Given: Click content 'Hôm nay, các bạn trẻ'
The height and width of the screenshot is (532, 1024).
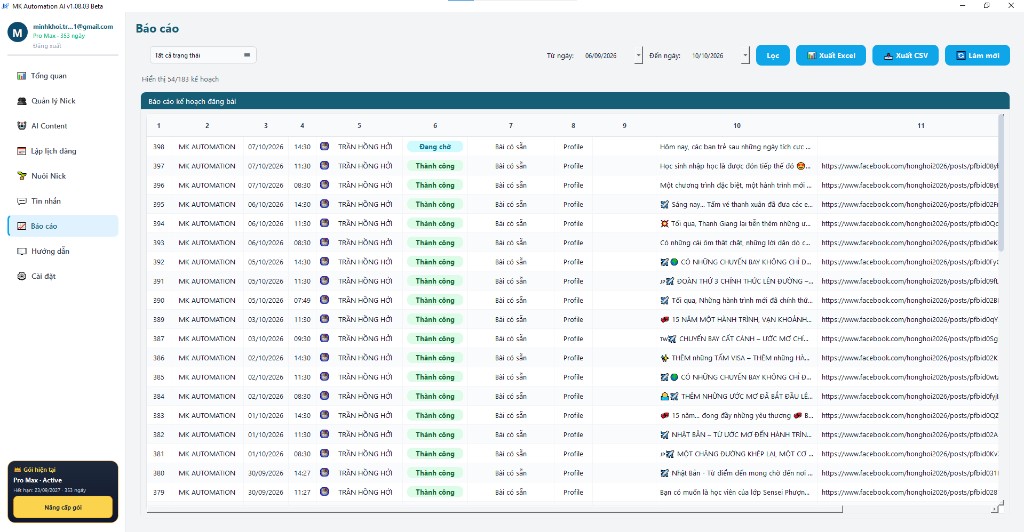Looking at the screenshot, I should pyautogui.click(x=736, y=147).
